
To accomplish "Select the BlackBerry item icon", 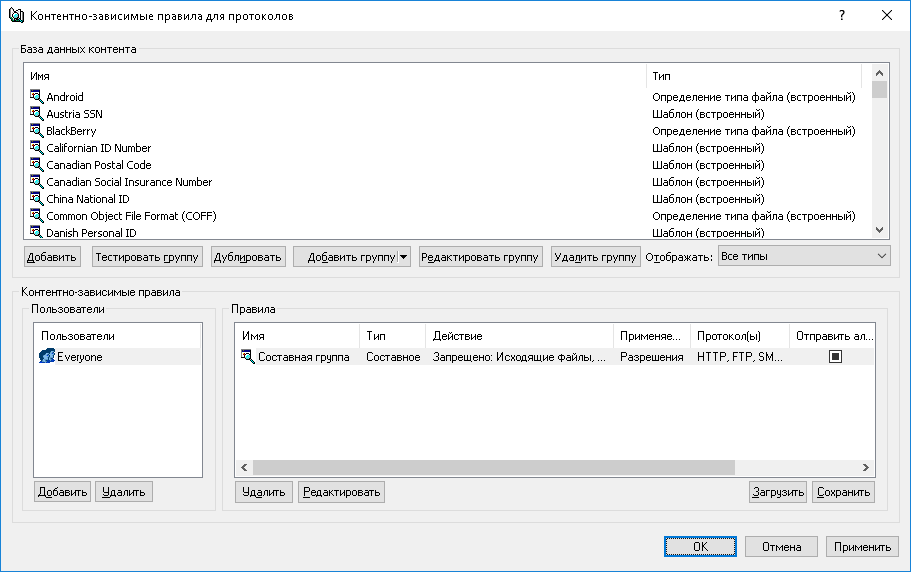I will (x=37, y=131).
